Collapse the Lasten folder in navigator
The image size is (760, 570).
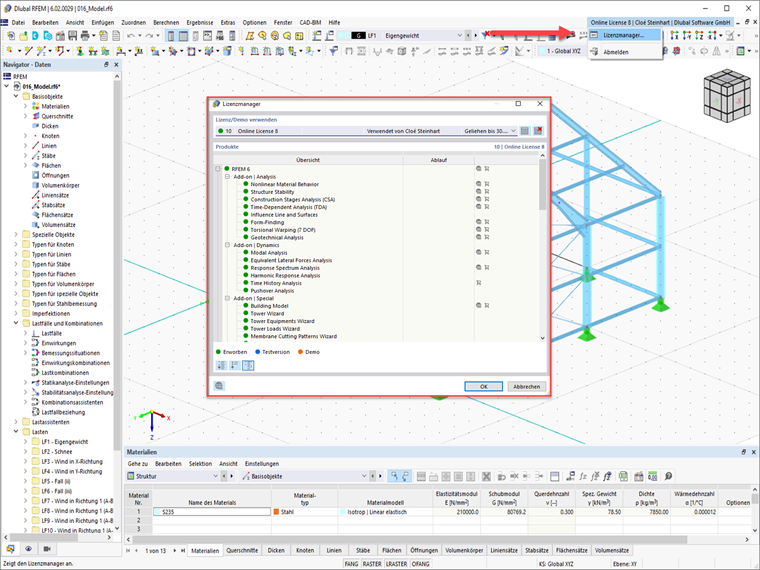(16, 432)
